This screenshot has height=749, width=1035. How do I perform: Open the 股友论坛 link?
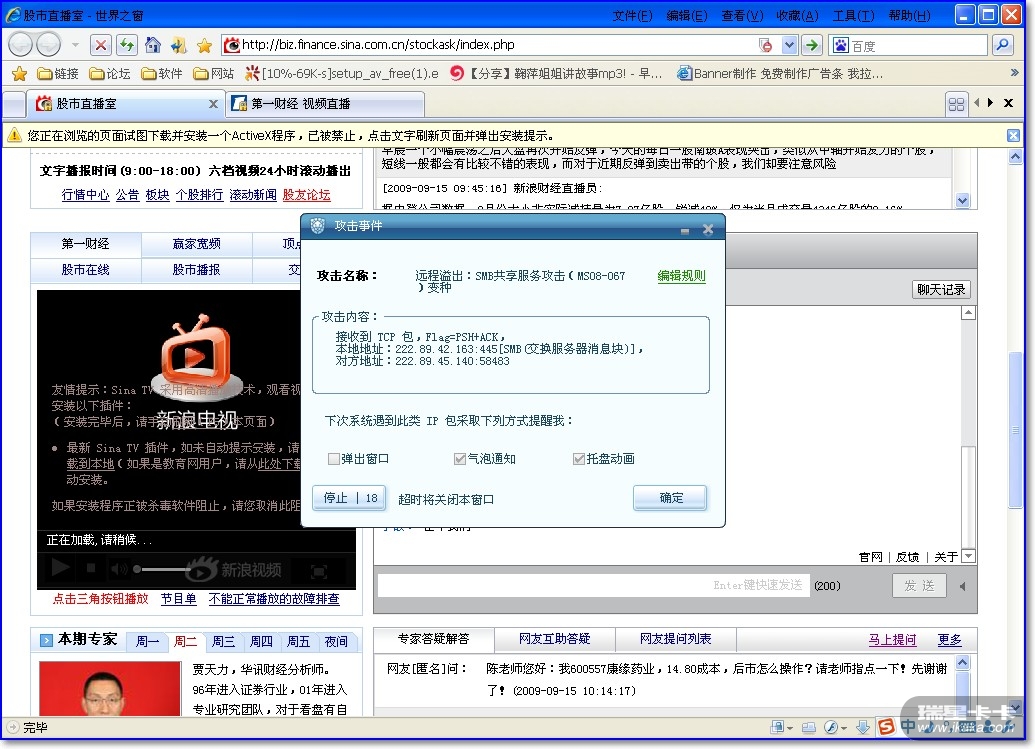tap(306, 195)
